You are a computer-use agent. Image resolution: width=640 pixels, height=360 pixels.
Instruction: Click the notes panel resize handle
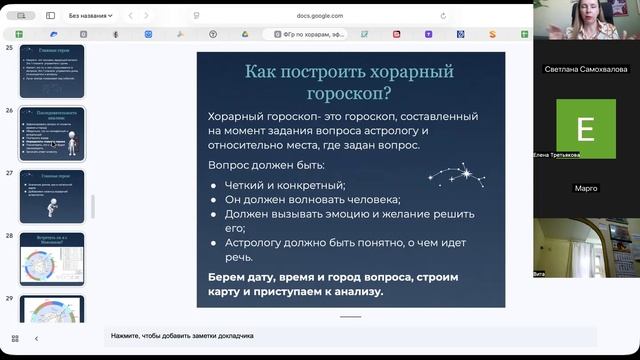(x=351, y=317)
